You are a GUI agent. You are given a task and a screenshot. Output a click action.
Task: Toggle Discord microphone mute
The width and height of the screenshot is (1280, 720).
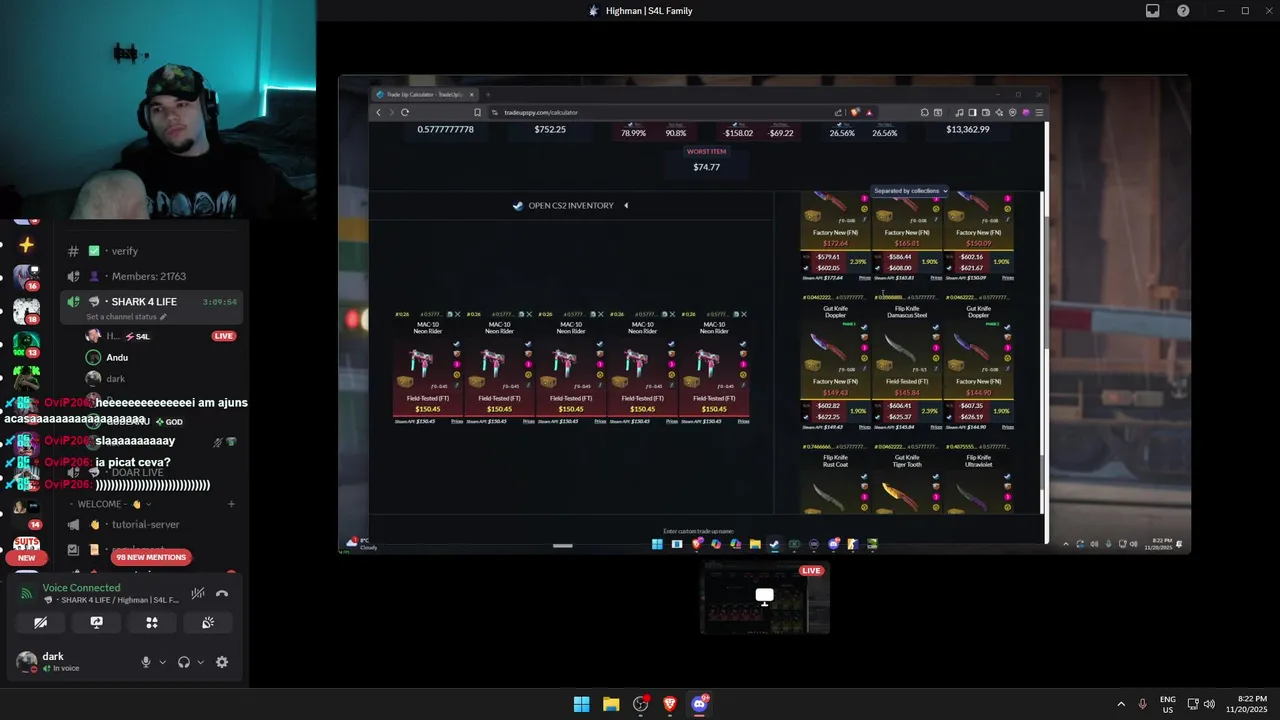click(146, 662)
